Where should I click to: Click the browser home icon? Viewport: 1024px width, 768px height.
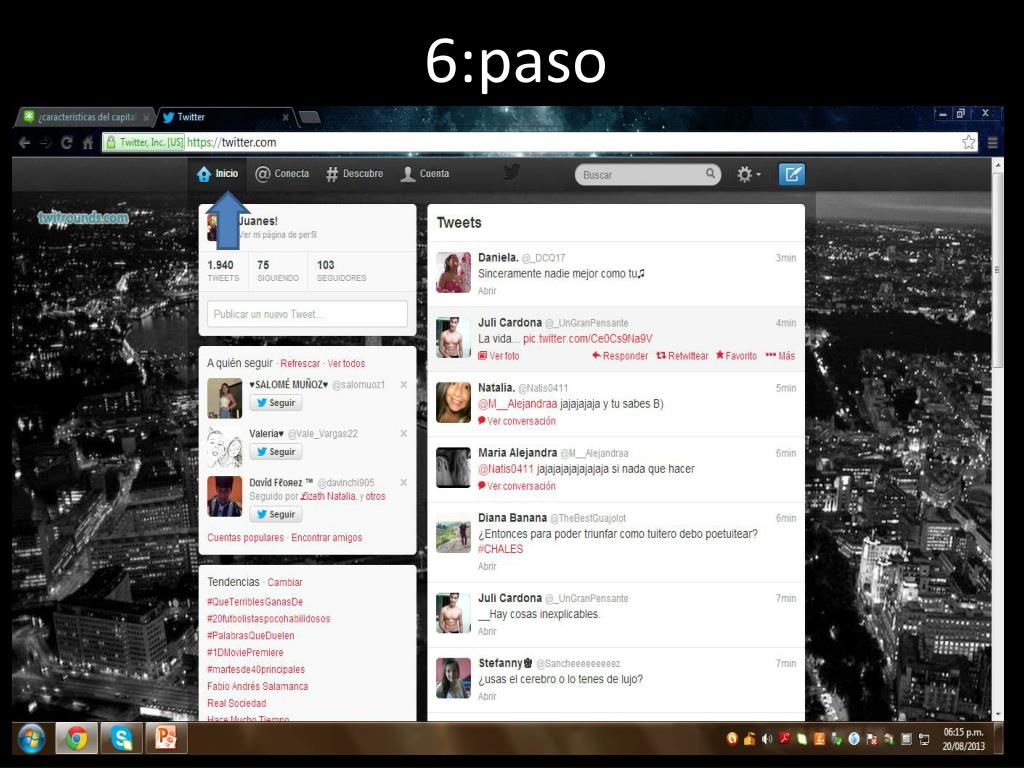coord(88,142)
